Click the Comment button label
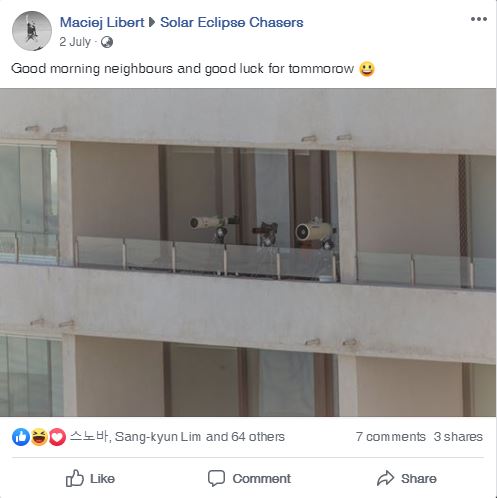497x498 pixels. pyautogui.click(x=262, y=479)
